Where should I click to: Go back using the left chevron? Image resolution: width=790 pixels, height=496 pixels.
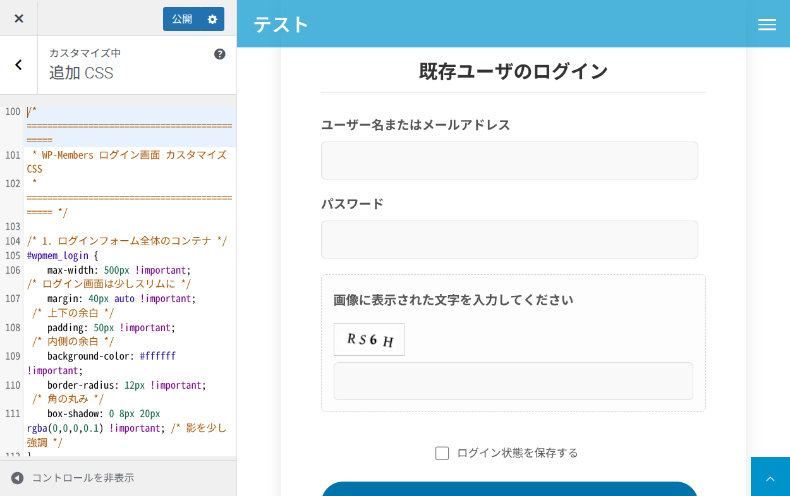point(19,65)
